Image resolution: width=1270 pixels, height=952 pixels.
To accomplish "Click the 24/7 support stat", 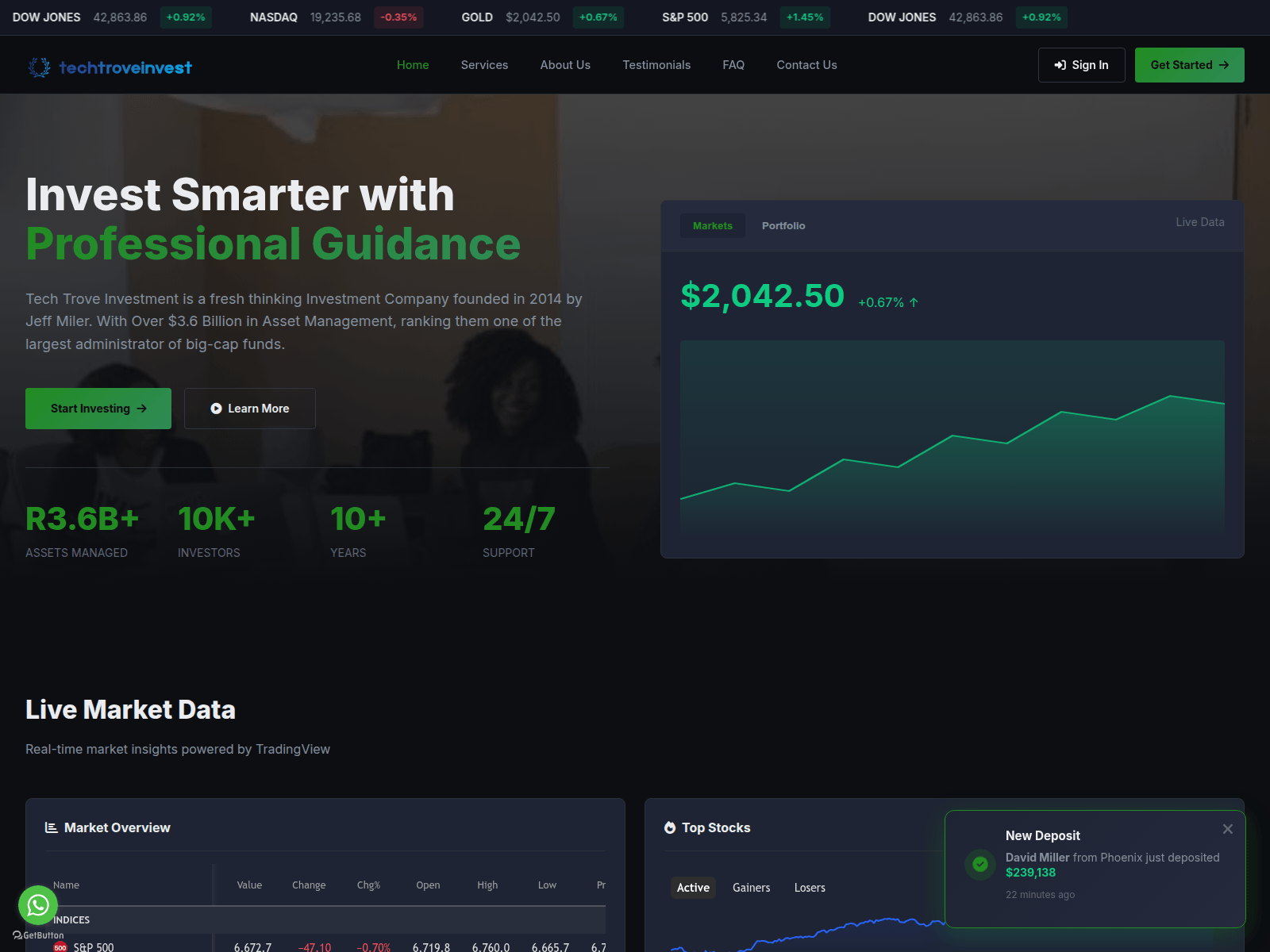I will click(x=519, y=531).
